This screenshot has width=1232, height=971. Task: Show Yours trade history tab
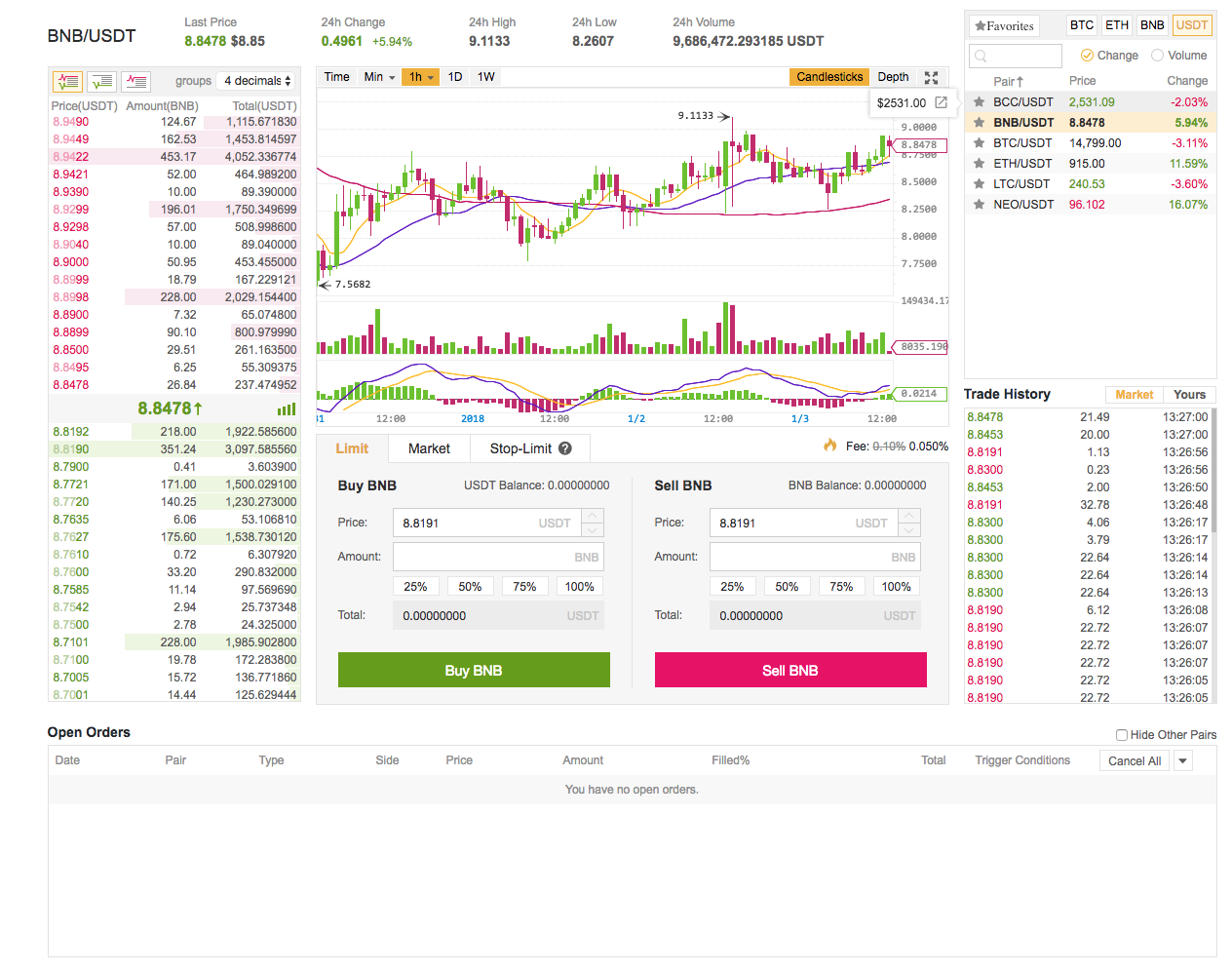coord(1189,395)
